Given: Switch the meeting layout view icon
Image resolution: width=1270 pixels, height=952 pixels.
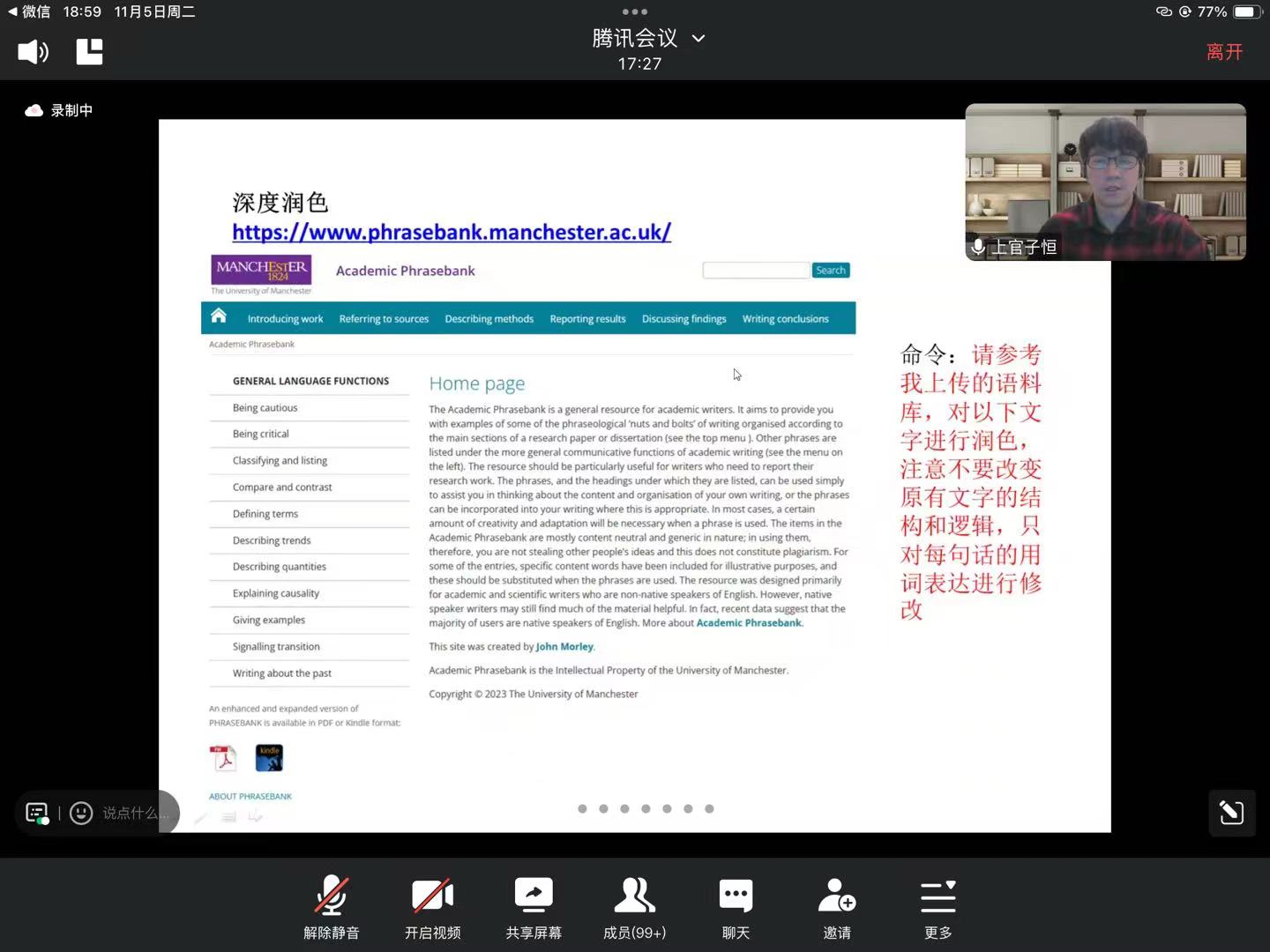Looking at the screenshot, I should pos(89,52).
